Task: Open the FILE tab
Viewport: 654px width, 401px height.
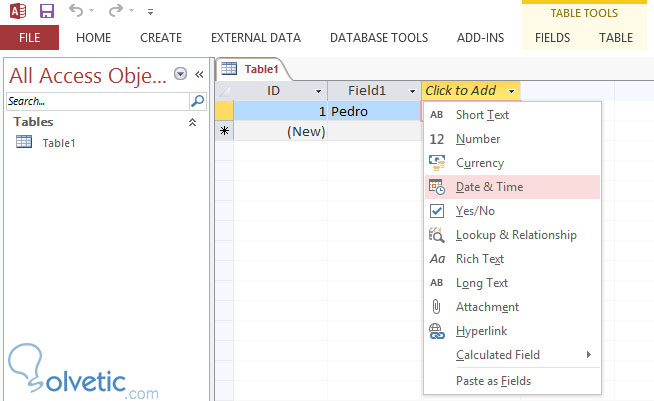Action: 29,38
